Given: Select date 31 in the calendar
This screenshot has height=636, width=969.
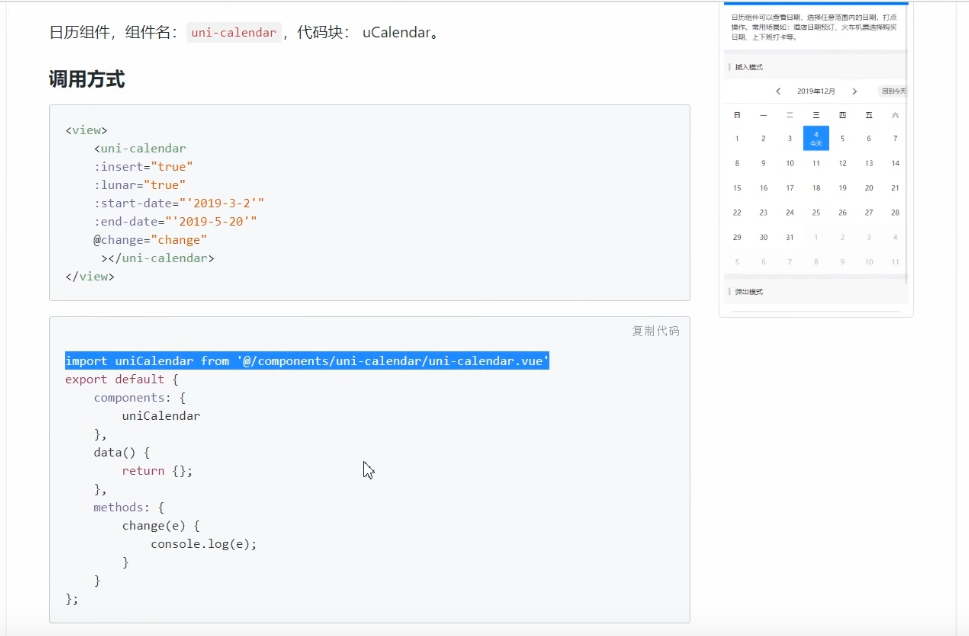Looking at the screenshot, I should pos(790,237).
